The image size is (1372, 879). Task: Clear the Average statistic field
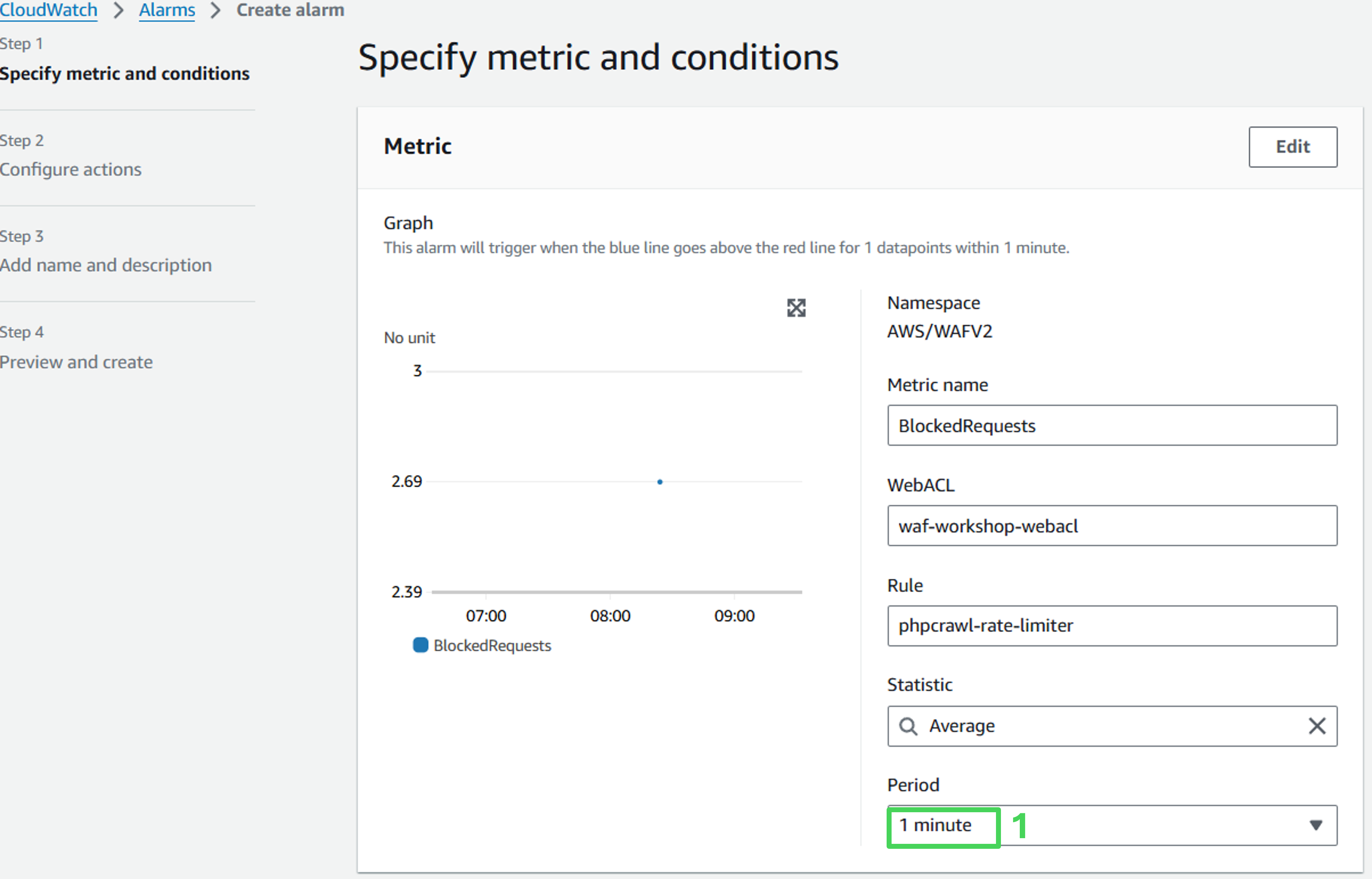click(x=1317, y=726)
